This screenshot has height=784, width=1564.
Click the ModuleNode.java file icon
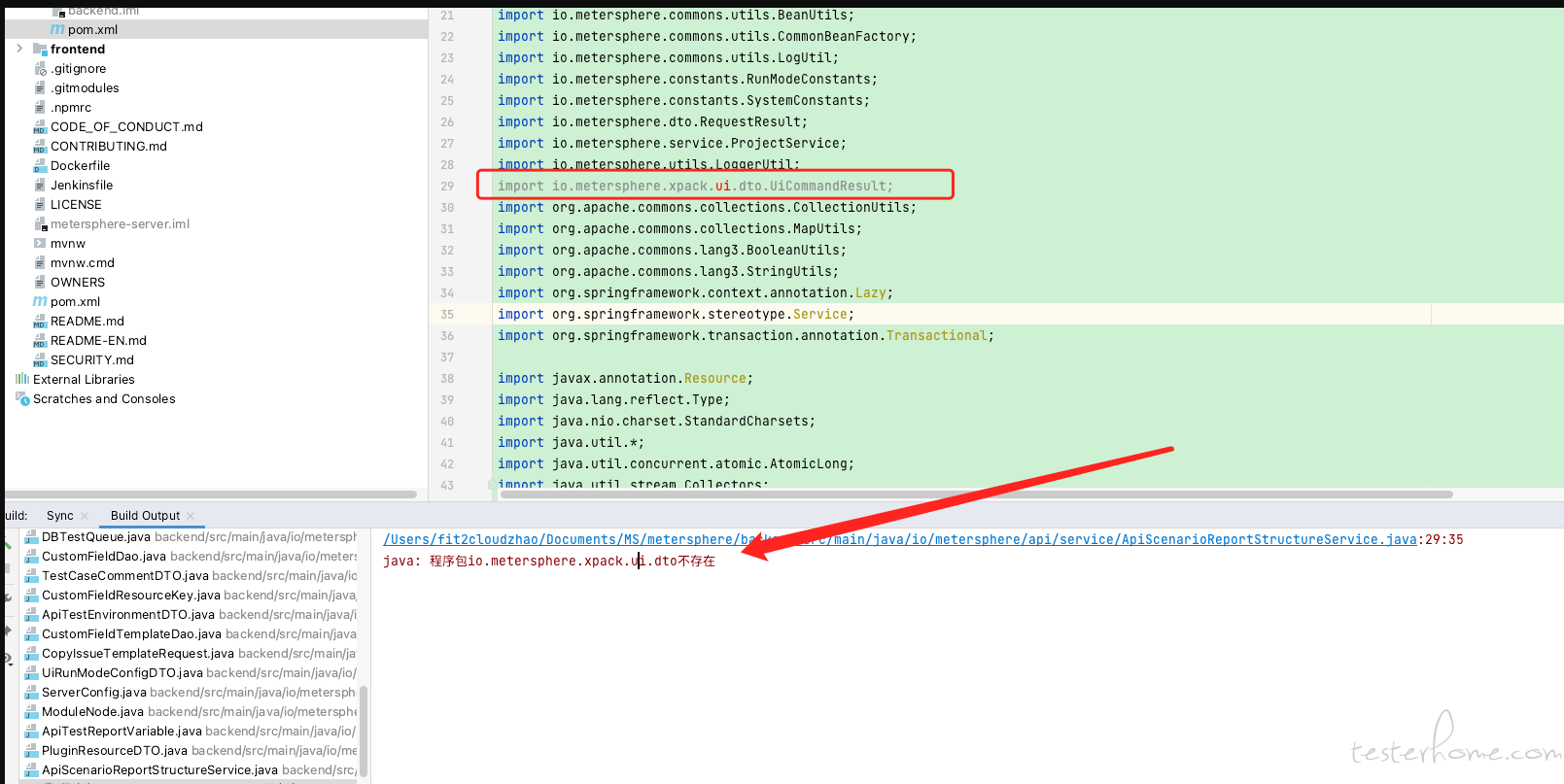tap(31, 711)
